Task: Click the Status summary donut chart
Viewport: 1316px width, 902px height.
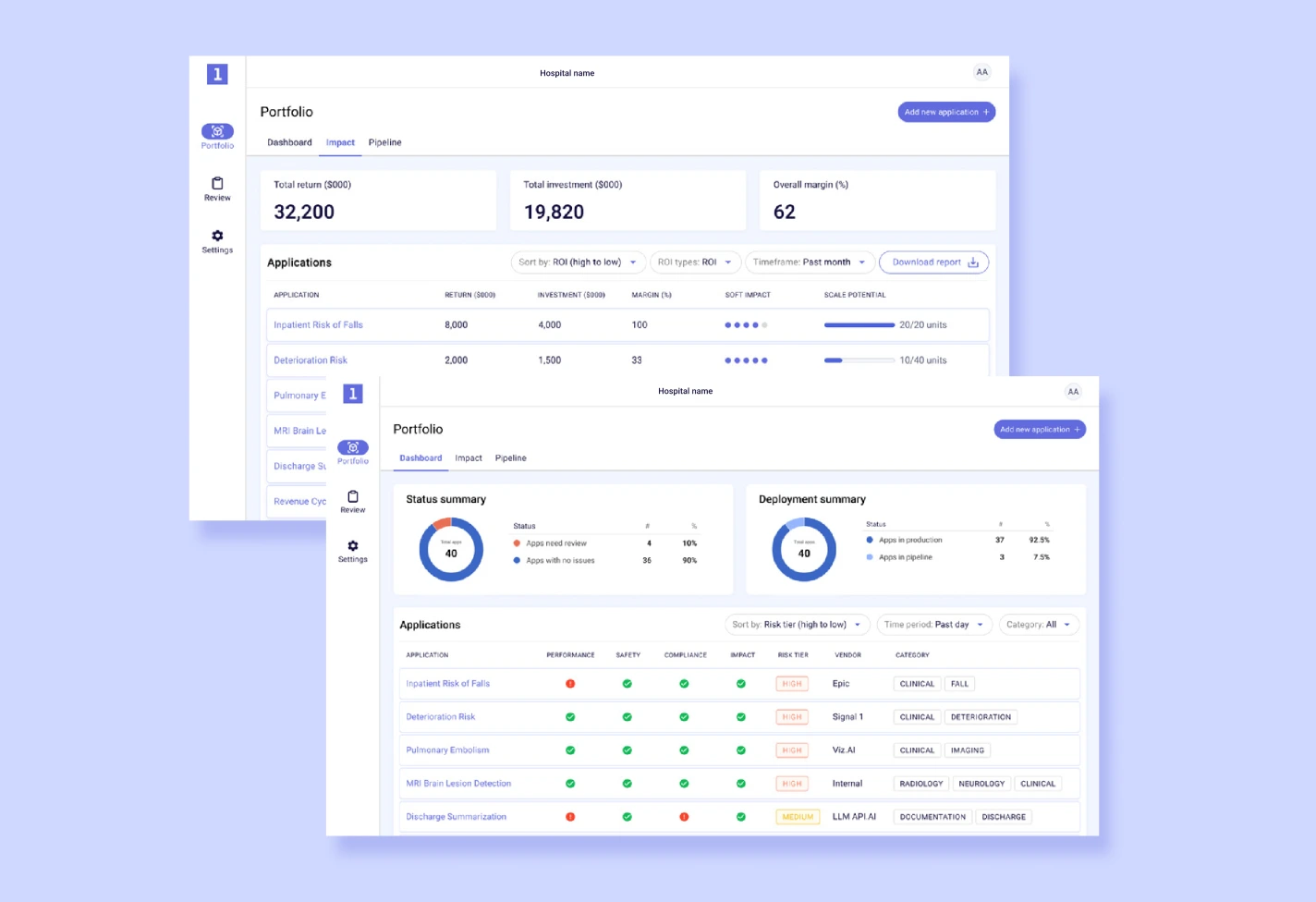Action: tap(451, 550)
